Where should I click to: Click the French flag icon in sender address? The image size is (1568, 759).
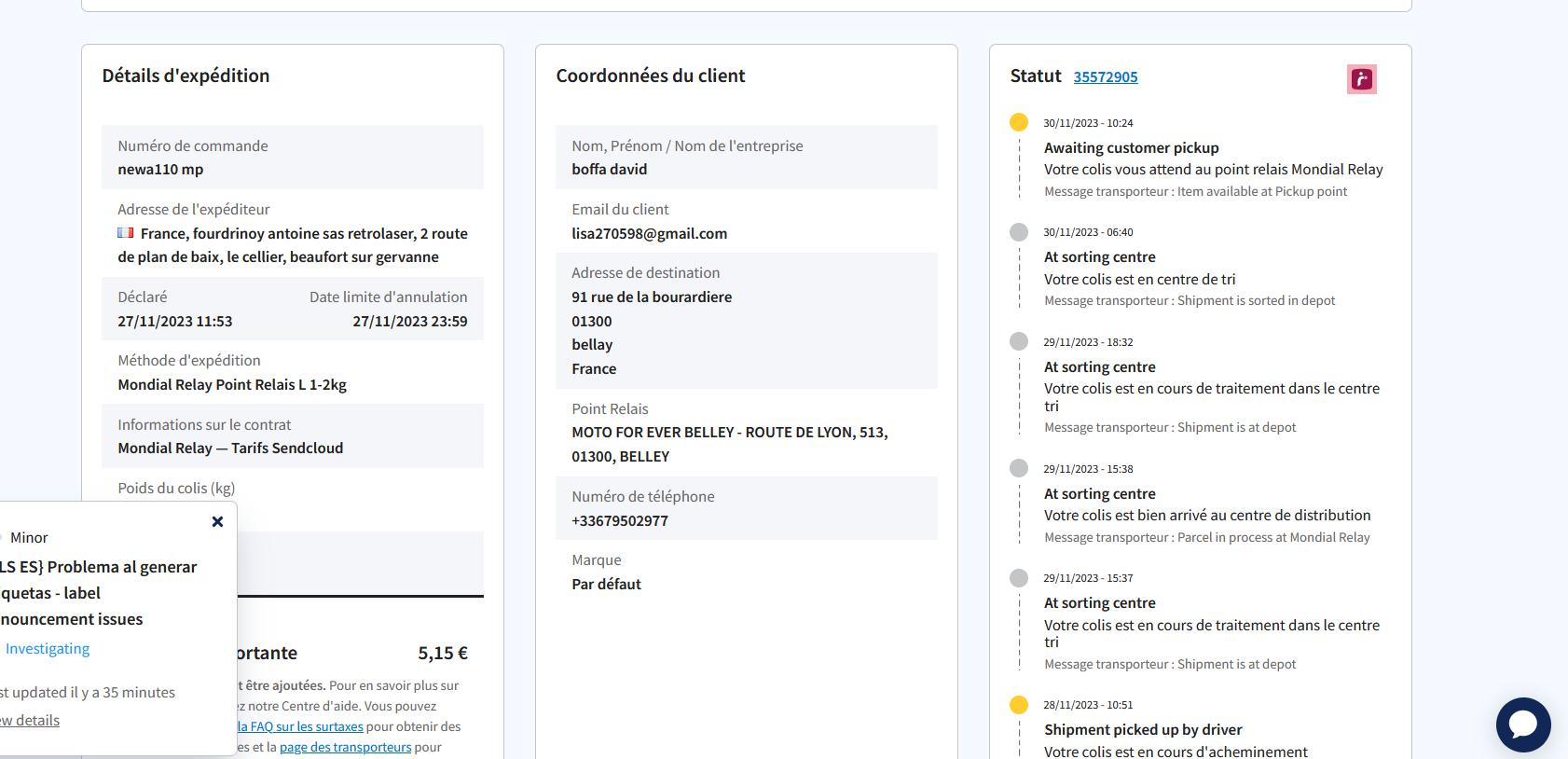pyautogui.click(x=126, y=233)
